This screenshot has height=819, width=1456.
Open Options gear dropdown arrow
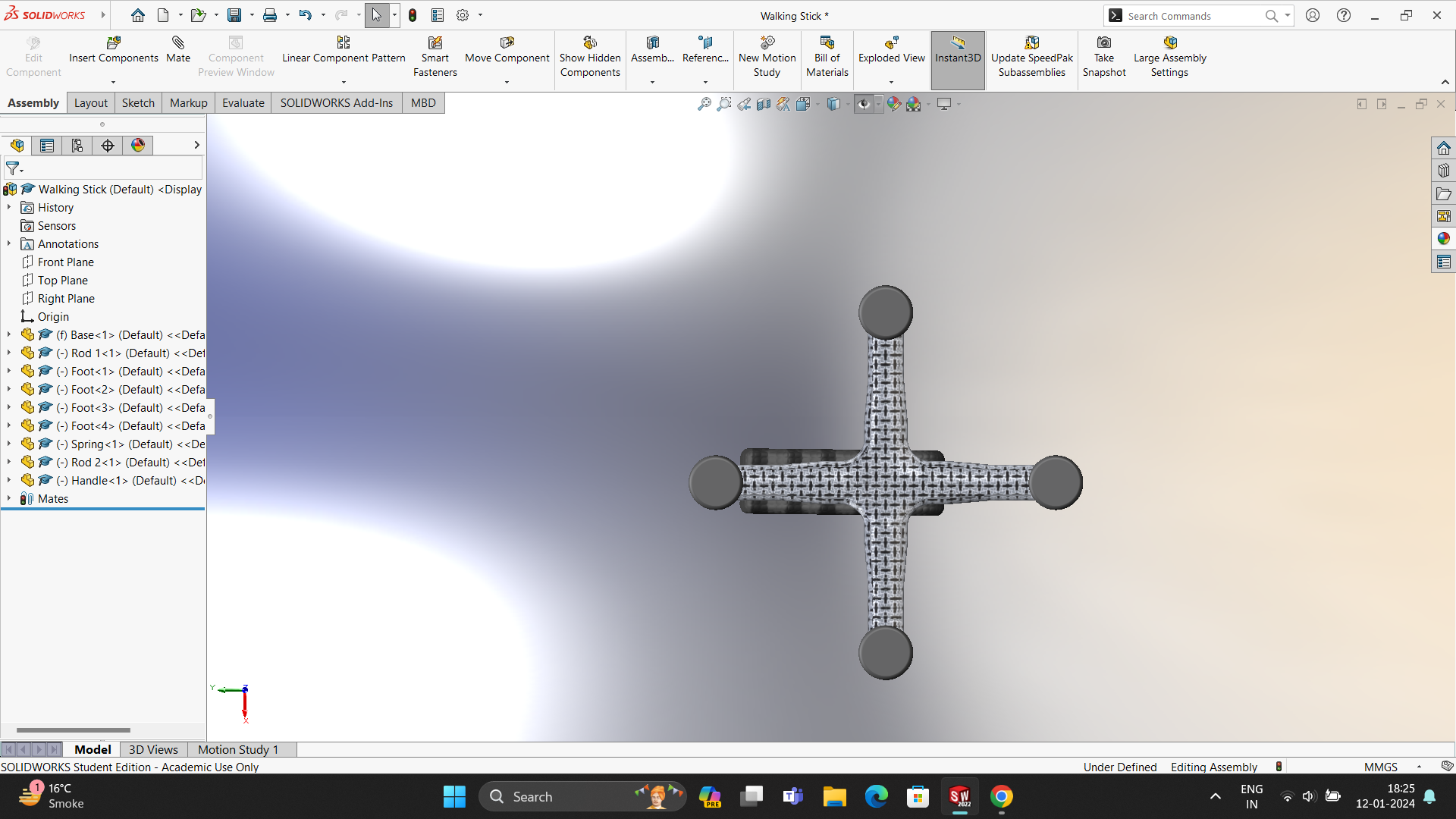[x=480, y=15]
